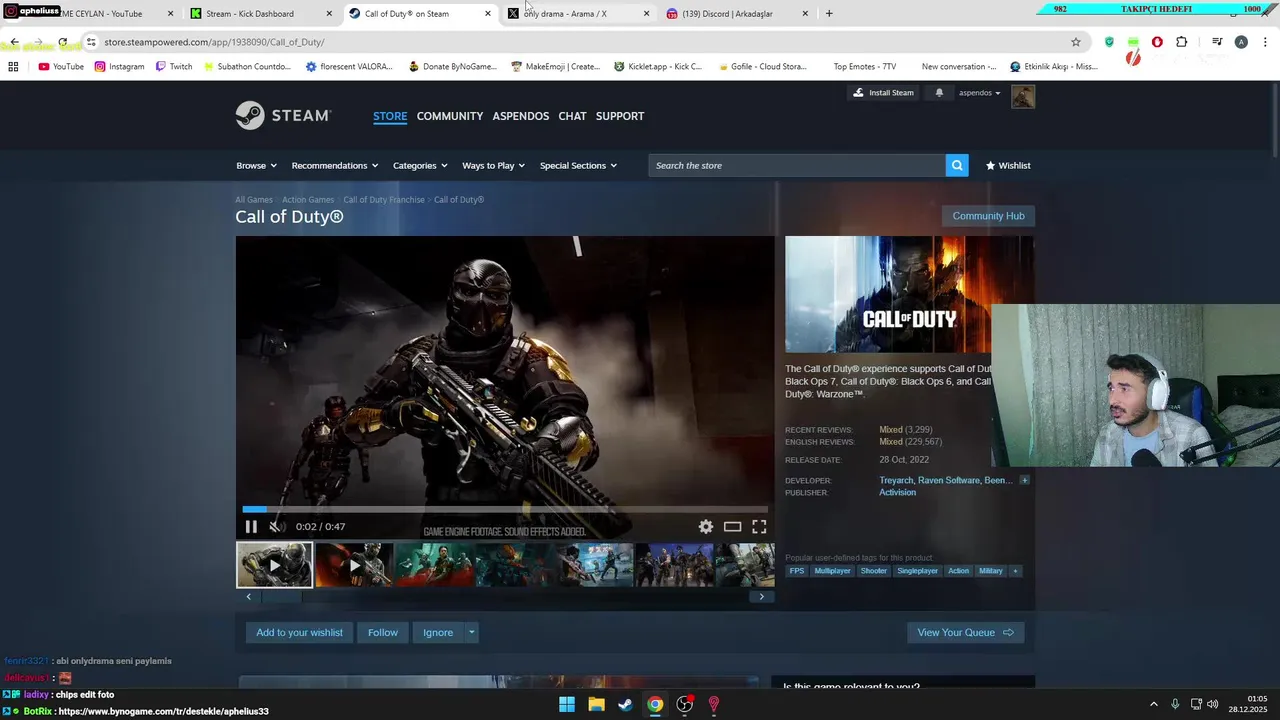Open the Steam profile avatar

point(1023,96)
